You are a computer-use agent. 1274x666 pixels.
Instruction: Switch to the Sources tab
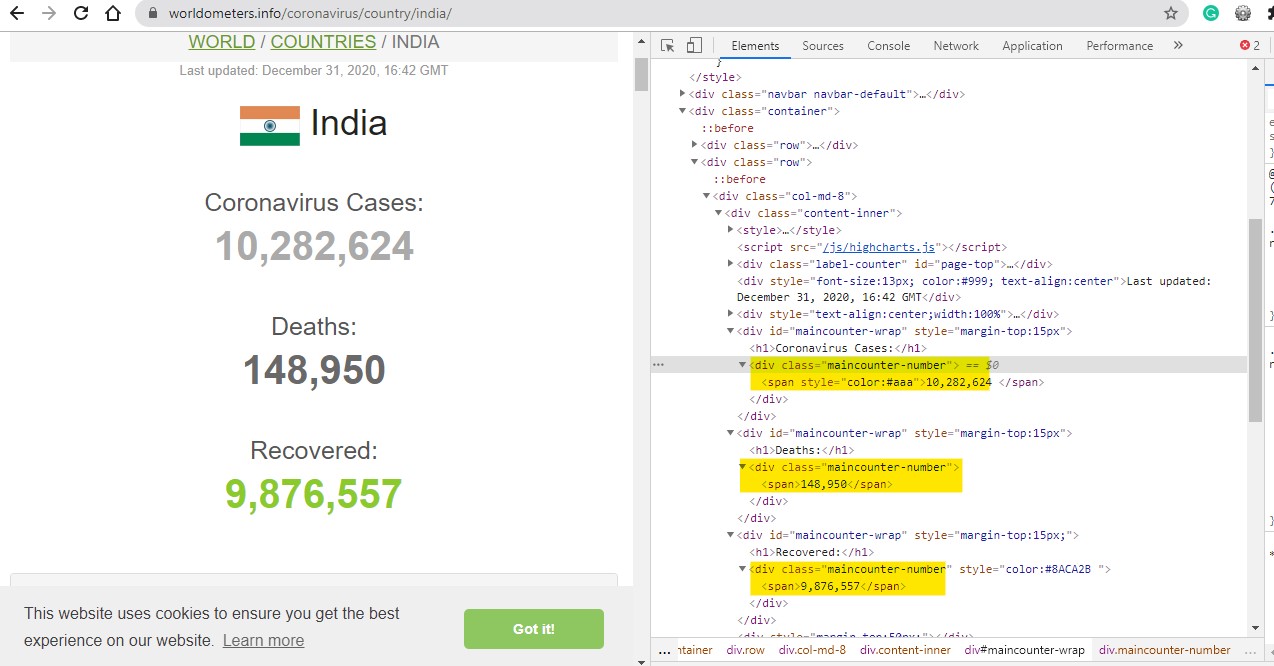[x=822, y=46]
